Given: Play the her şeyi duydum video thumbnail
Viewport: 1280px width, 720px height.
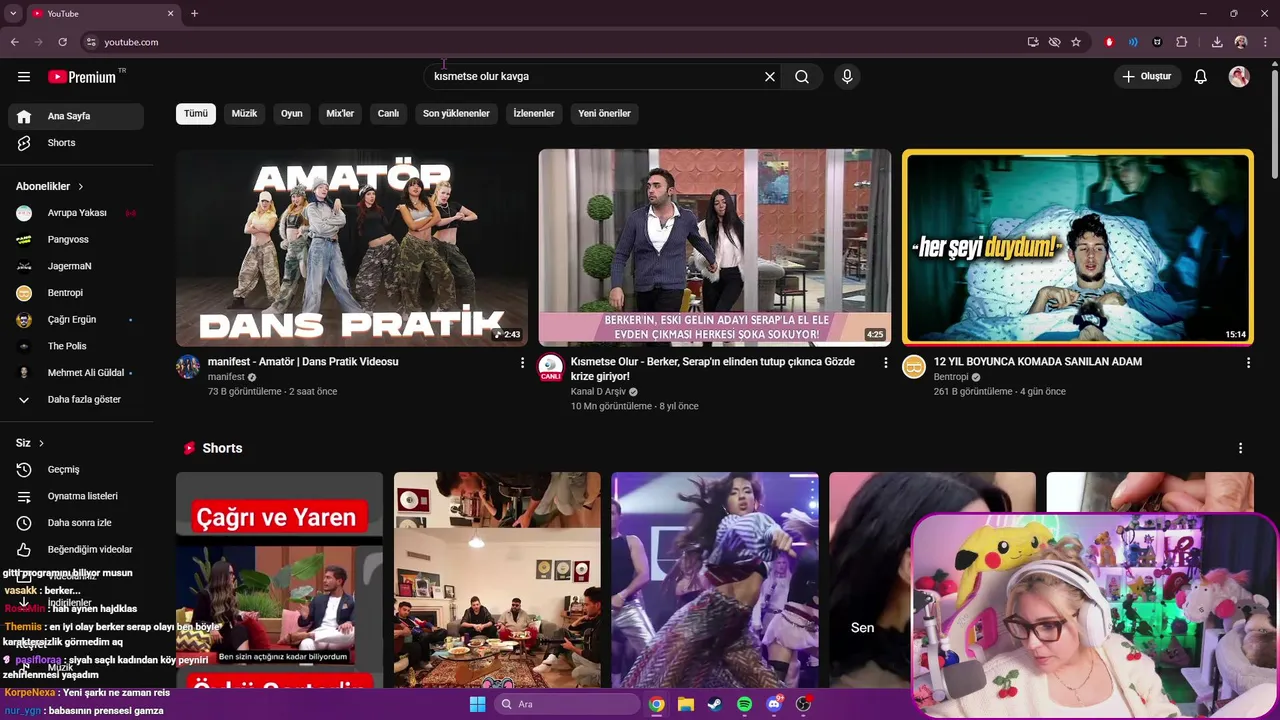Looking at the screenshot, I should coord(1078,248).
